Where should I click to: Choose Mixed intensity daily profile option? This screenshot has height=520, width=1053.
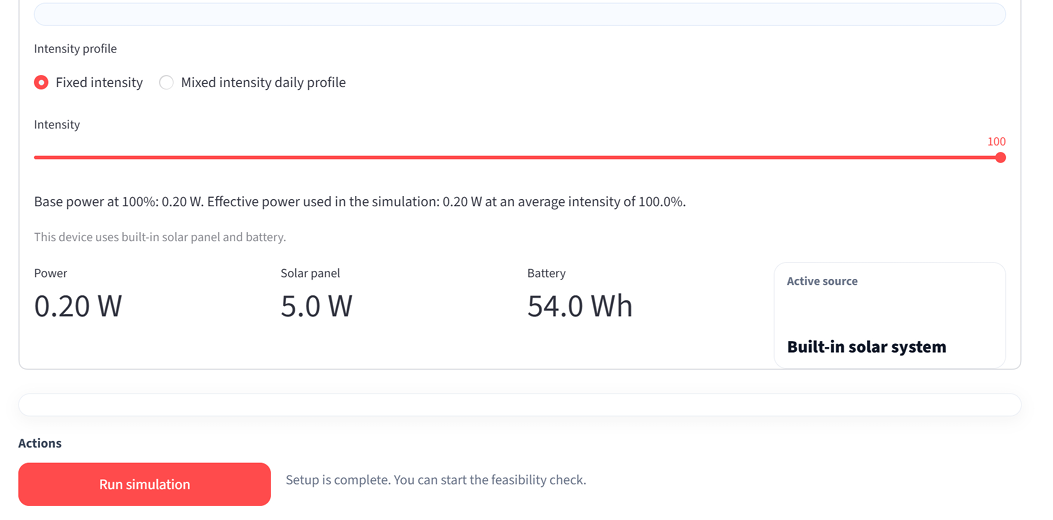167,83
